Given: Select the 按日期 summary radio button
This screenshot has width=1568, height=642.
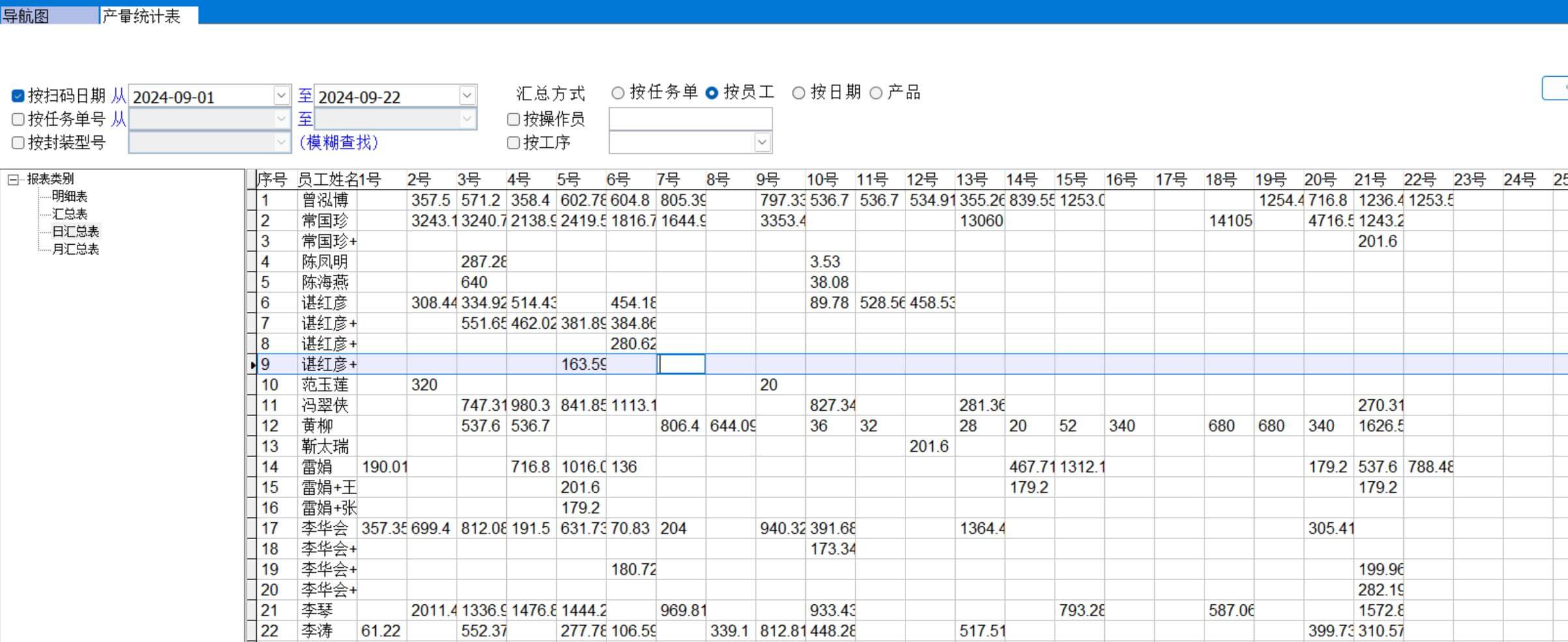Looking at the screenshot, I should [x=798, y=93].
